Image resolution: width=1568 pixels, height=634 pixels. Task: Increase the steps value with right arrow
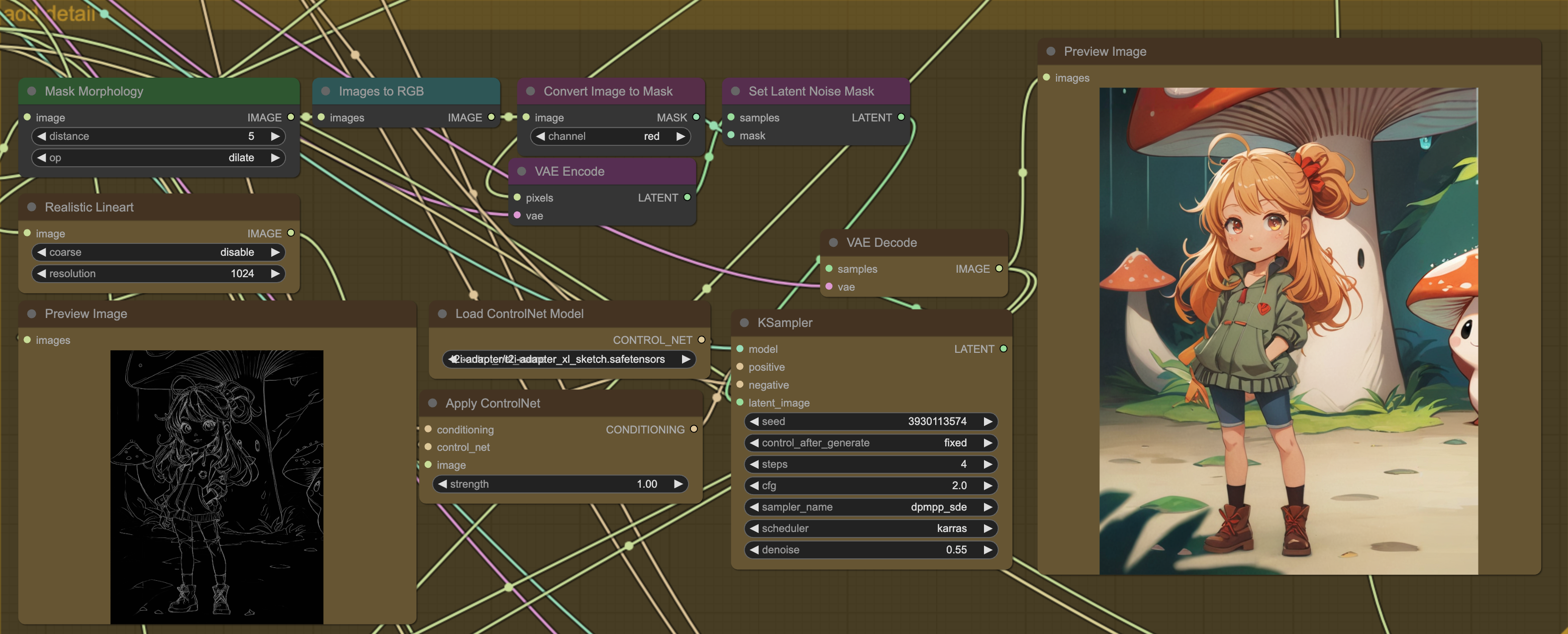[x=988, y=464]
